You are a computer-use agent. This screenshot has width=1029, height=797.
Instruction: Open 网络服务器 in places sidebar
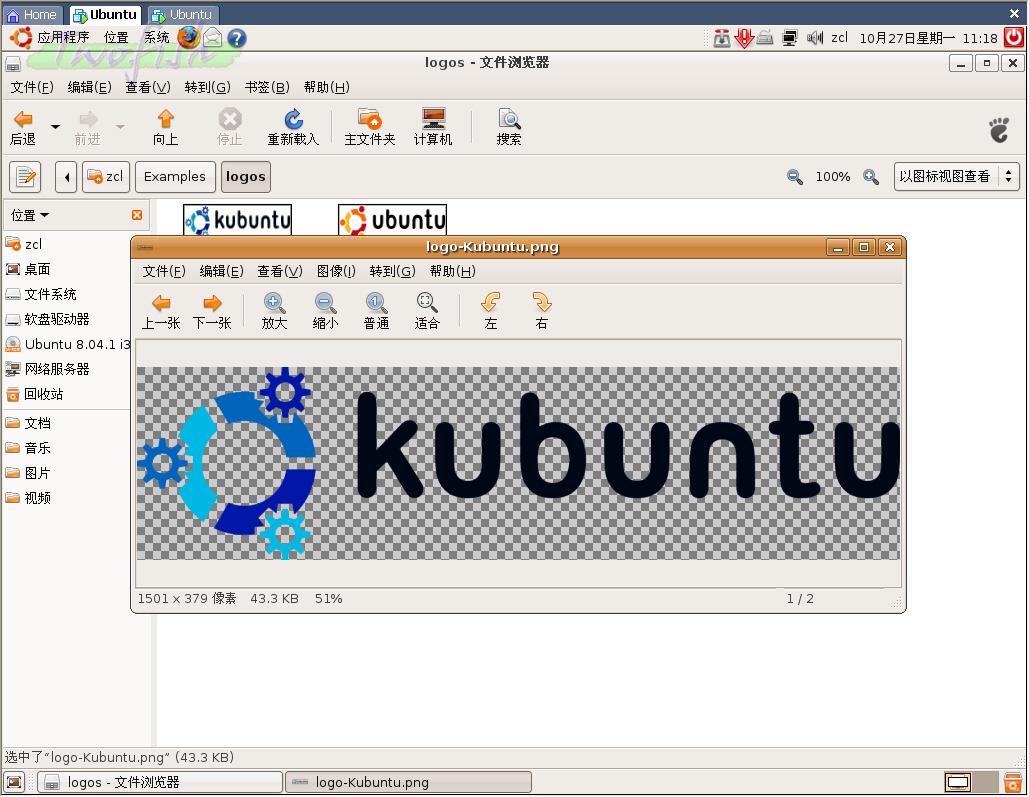[x=47, y=369]
